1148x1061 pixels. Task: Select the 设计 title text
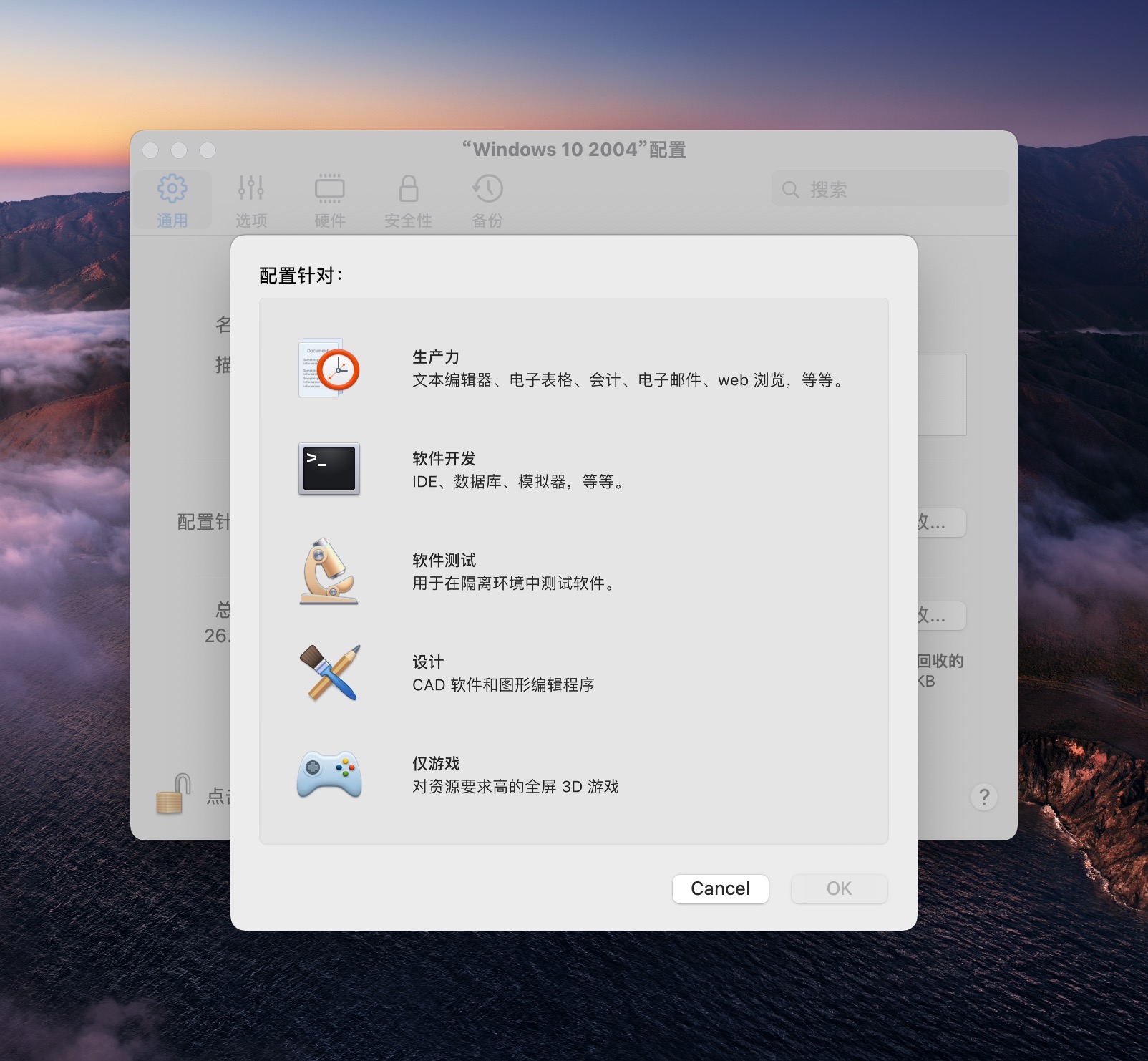click(x=428, y=662)
